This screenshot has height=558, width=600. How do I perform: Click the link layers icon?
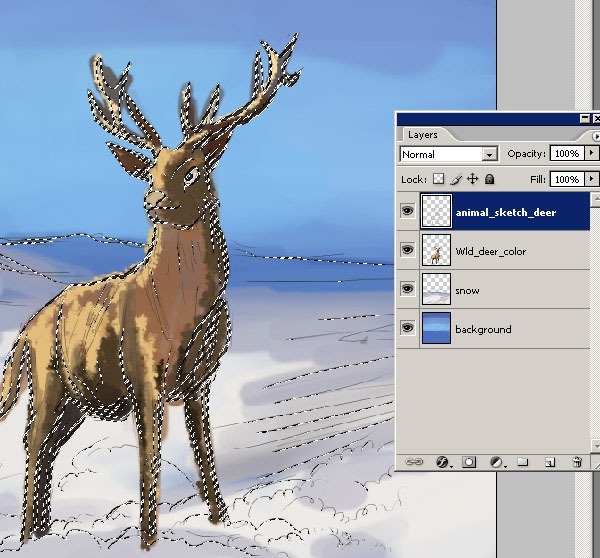coord(414,462)
